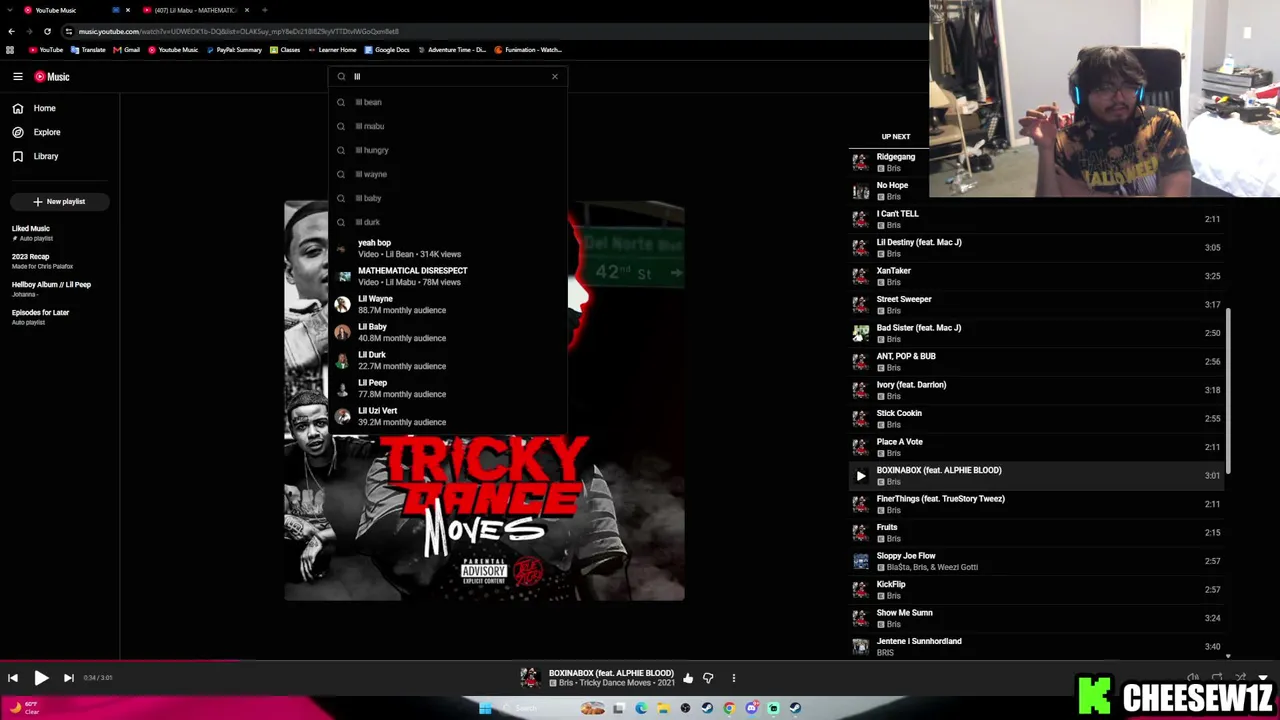Click the YouTube Music logo
1280x720 pixels.
pos(52,77)
